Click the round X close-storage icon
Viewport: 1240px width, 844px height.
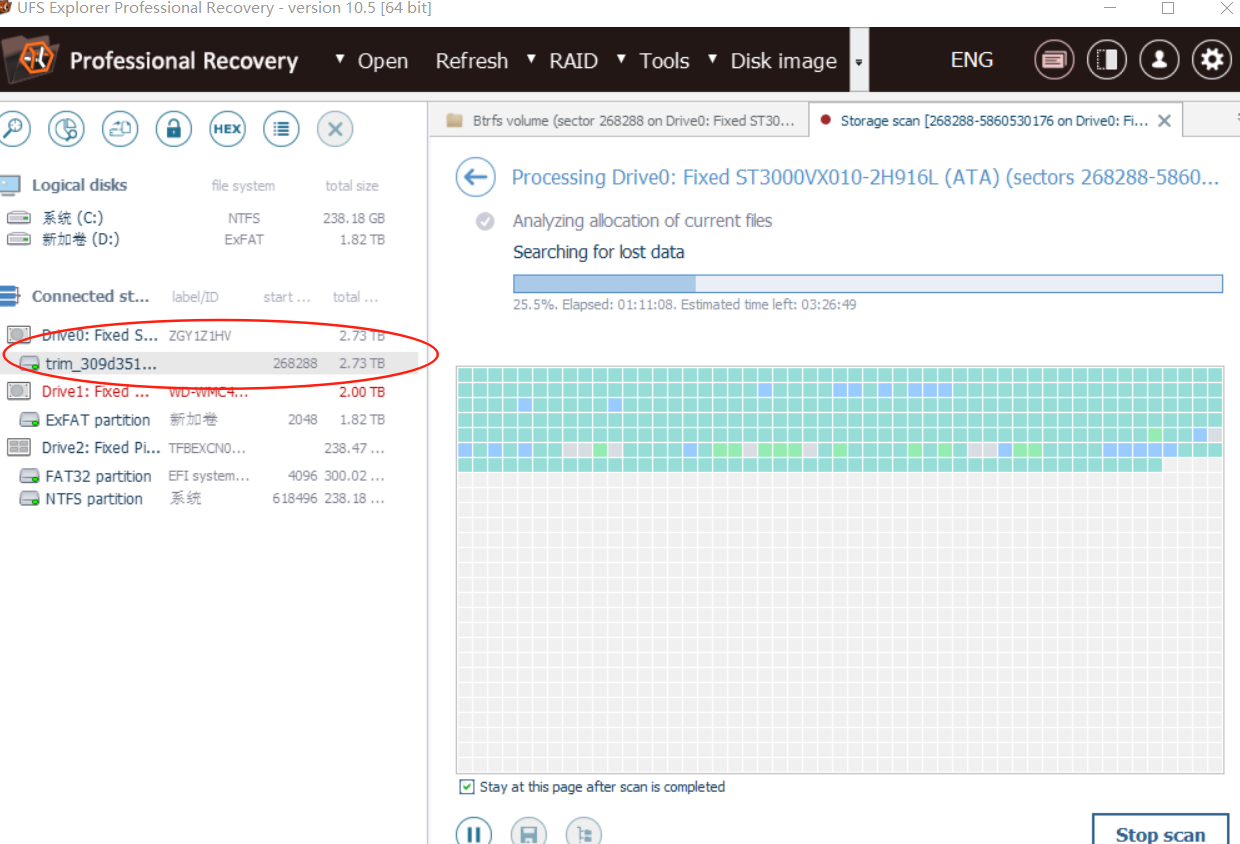click(335, 128)
